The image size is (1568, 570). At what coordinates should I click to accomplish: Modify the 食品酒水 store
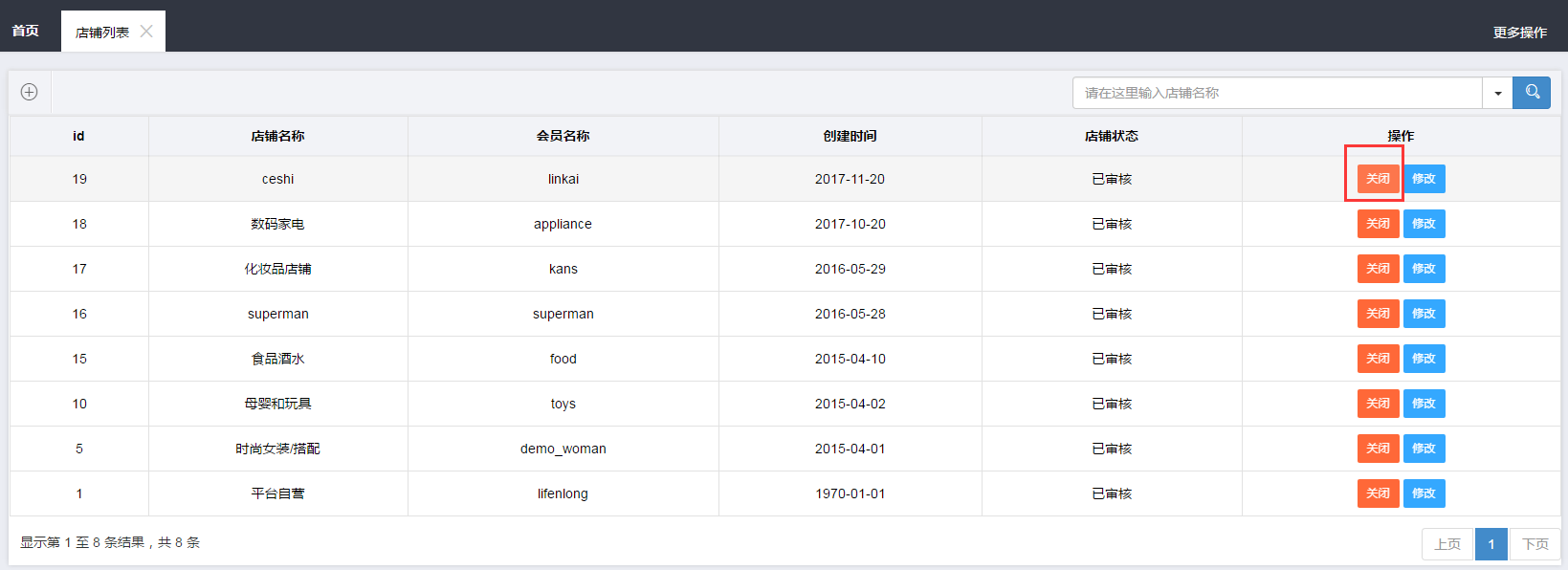pos(1424,359)
